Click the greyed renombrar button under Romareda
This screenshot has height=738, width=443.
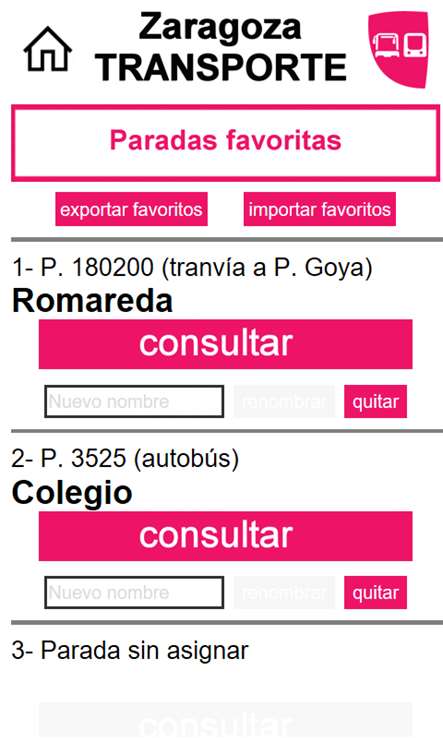point(284,401)
